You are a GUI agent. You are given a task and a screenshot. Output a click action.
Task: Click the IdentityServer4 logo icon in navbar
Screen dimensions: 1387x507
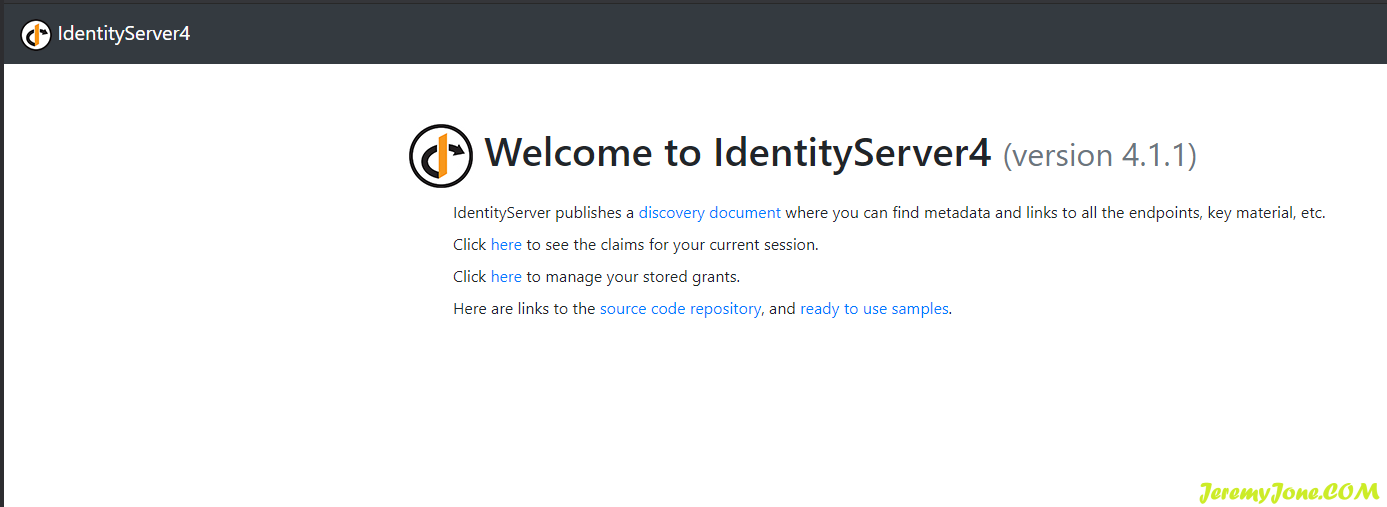36,34
